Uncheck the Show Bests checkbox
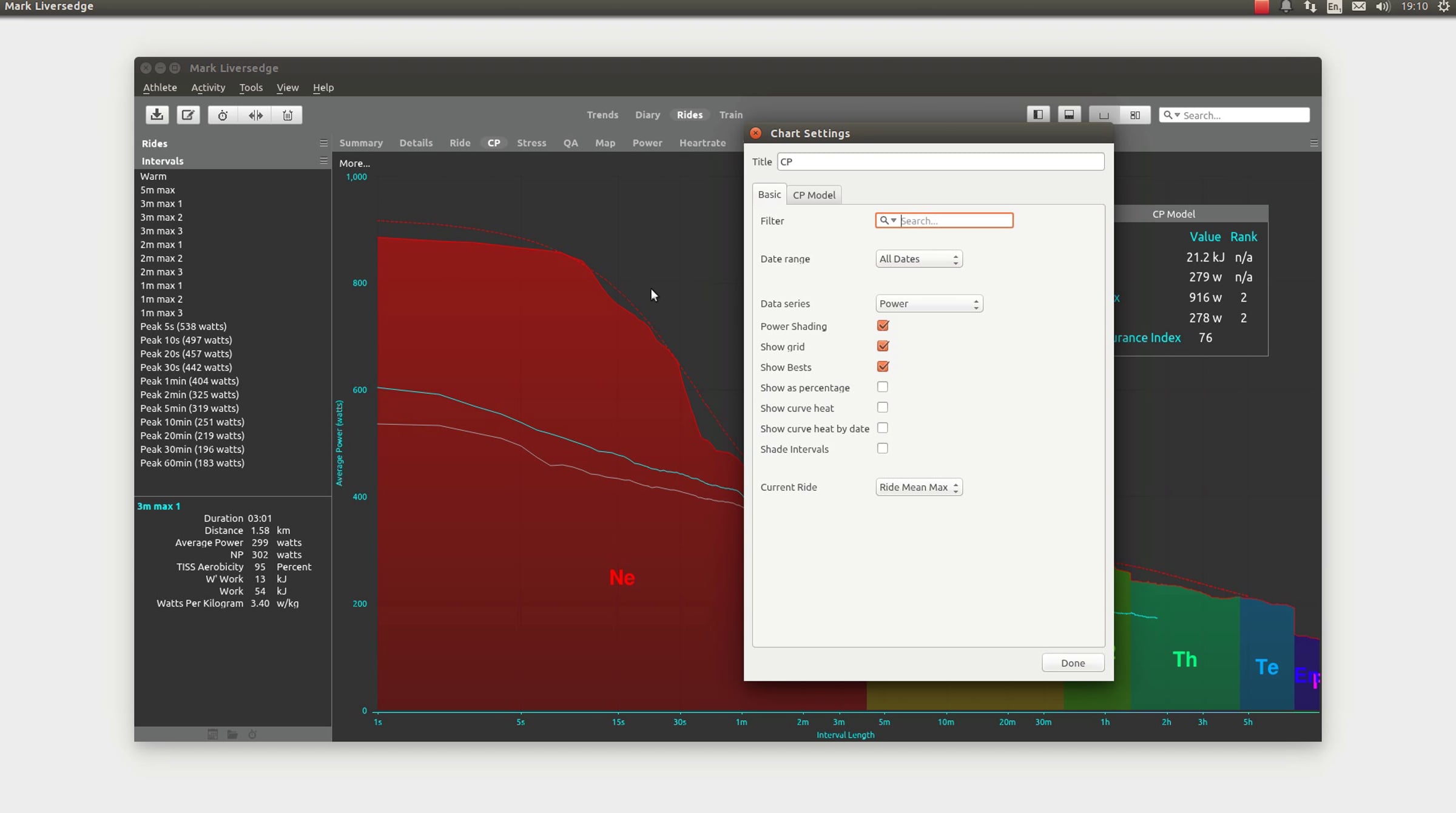 (x=883, y=367)
